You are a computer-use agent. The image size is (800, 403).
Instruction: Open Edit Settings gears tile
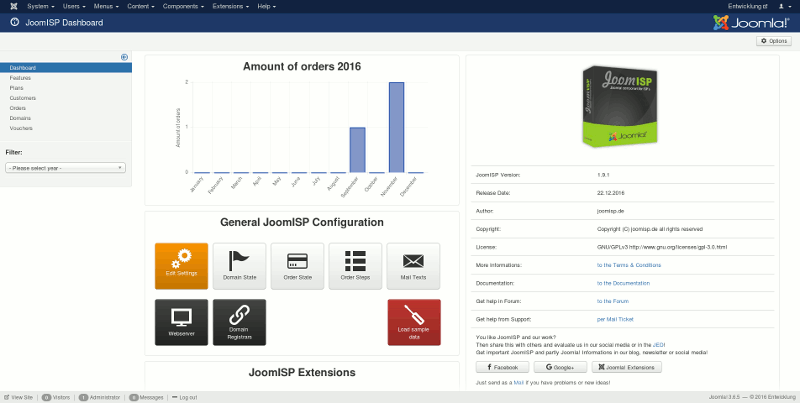[181, 266]
